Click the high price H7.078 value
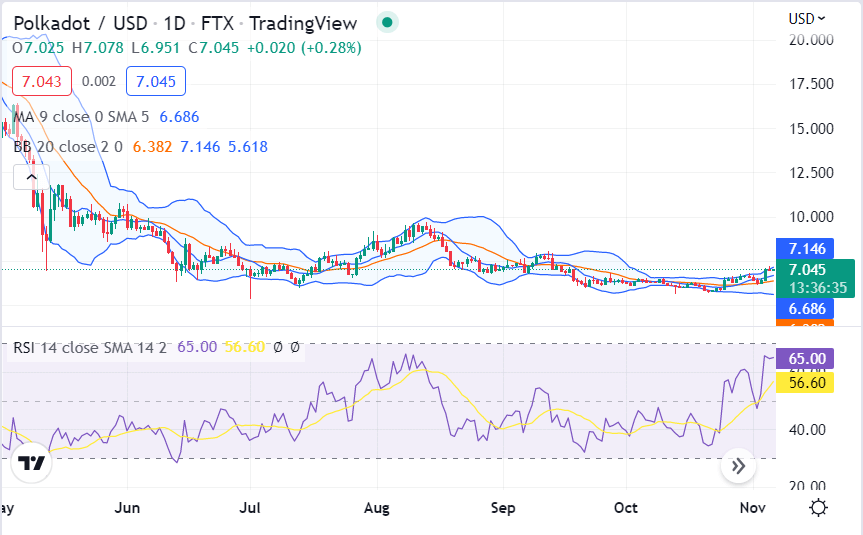863x535 pixels. tap(98, 48)
